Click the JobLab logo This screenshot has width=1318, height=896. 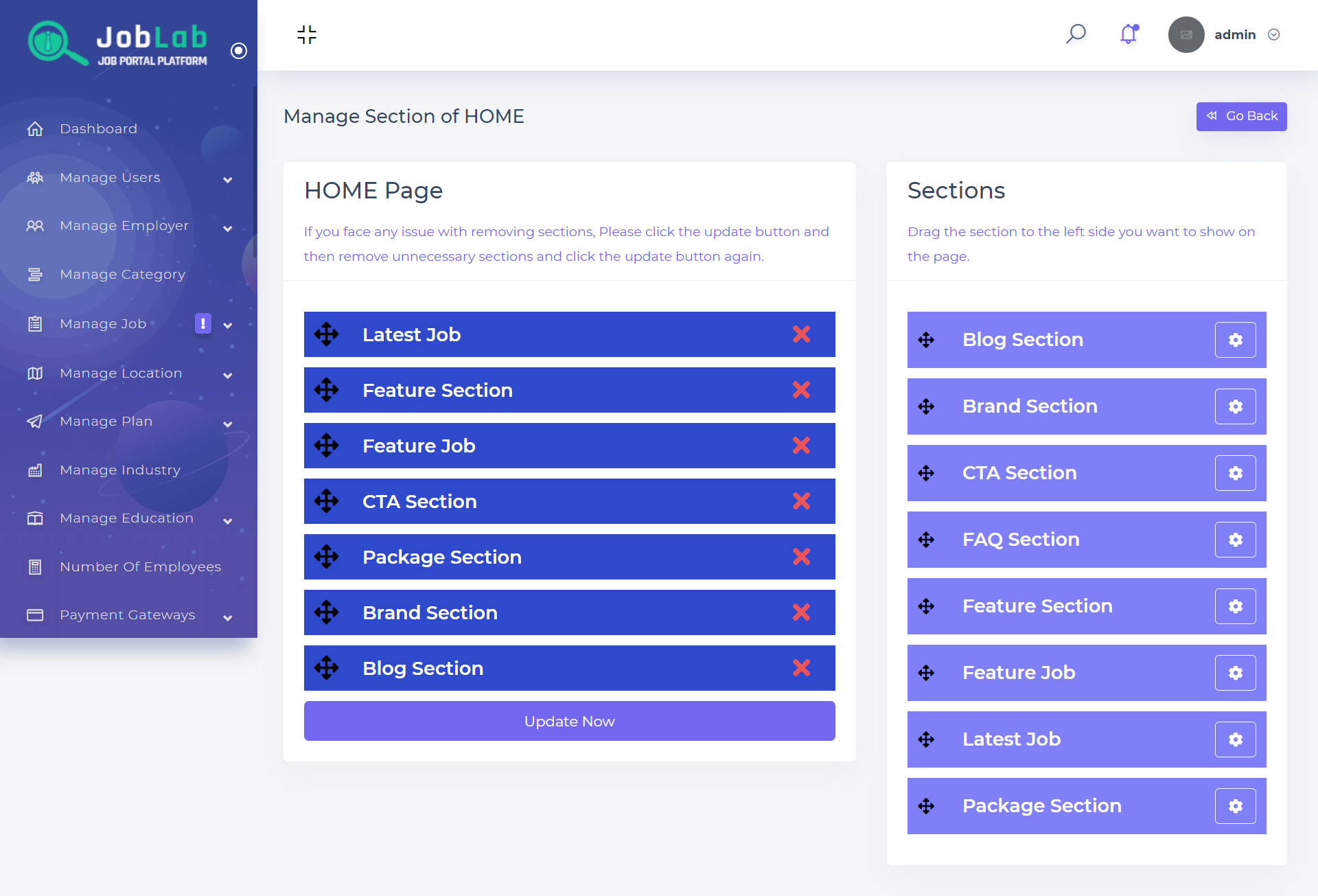tap(117, 43)
